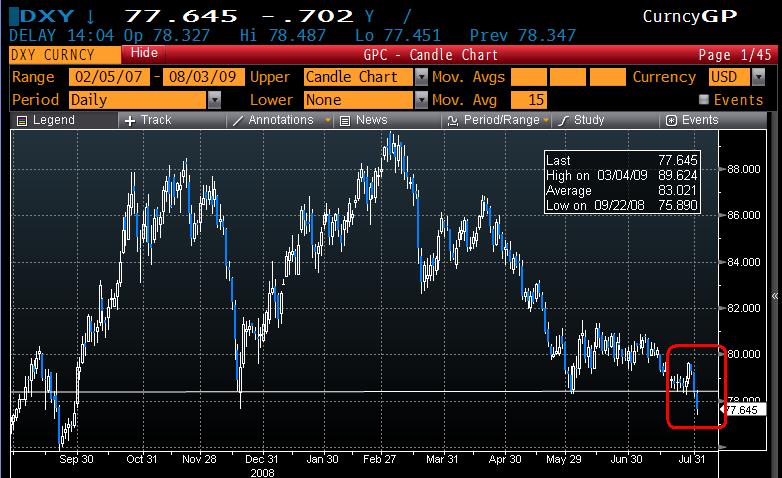Expand the Period Daily dropdown
This screenshot has height=478, width=782.
tap(214, 100)
